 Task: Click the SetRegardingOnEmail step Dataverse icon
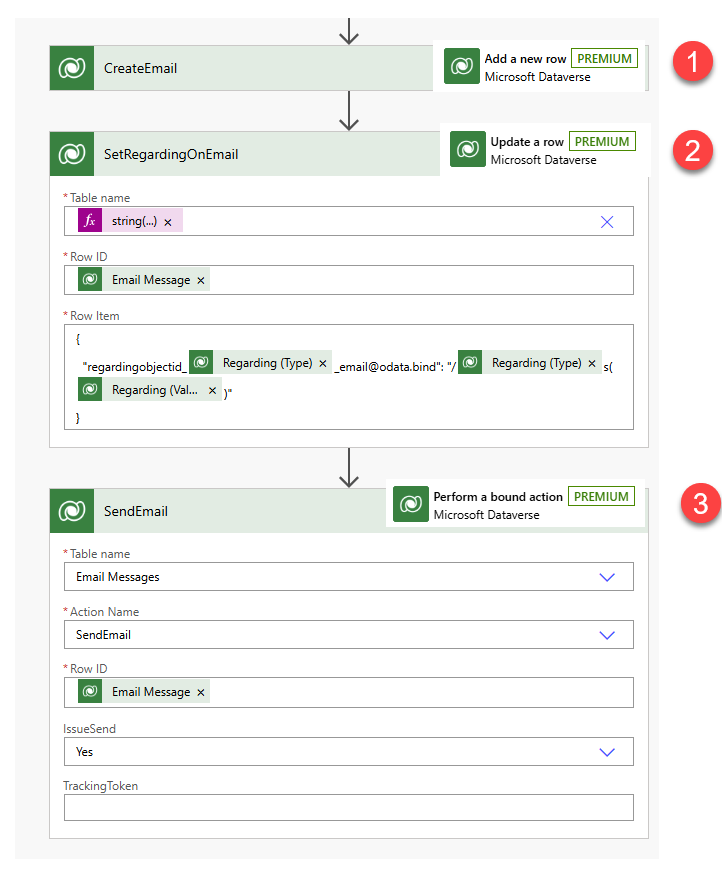tap(72, 154)
